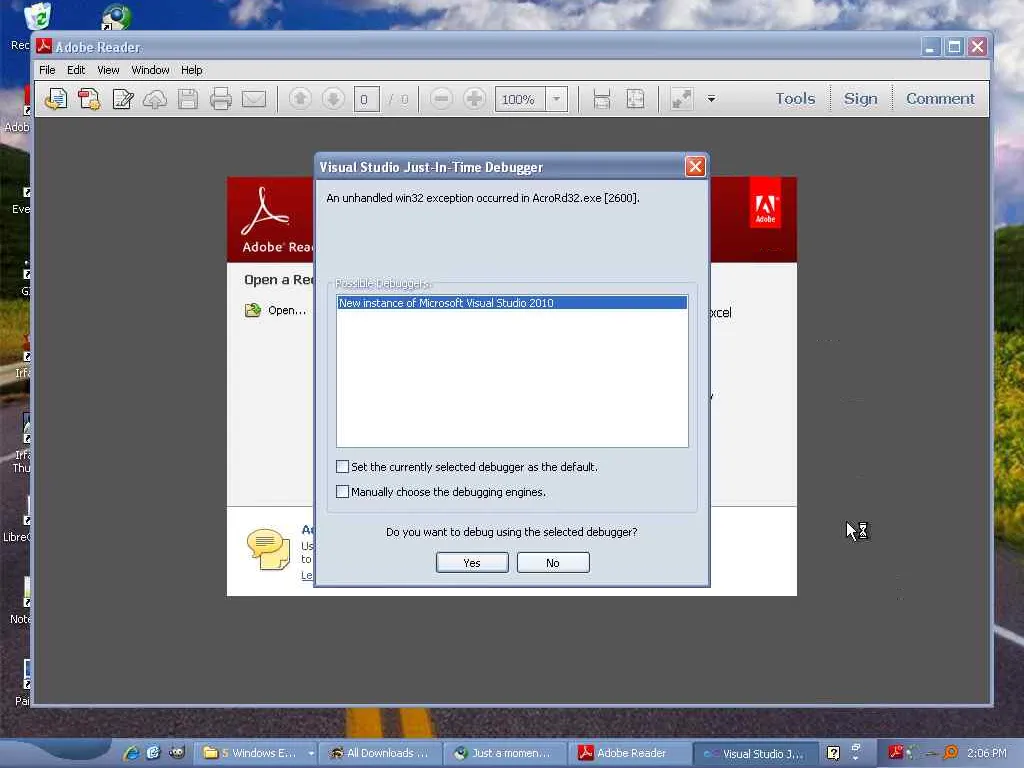Maximize the Adobe Reader window
Screen dimensions: 1024x768
tap(954, 46)
